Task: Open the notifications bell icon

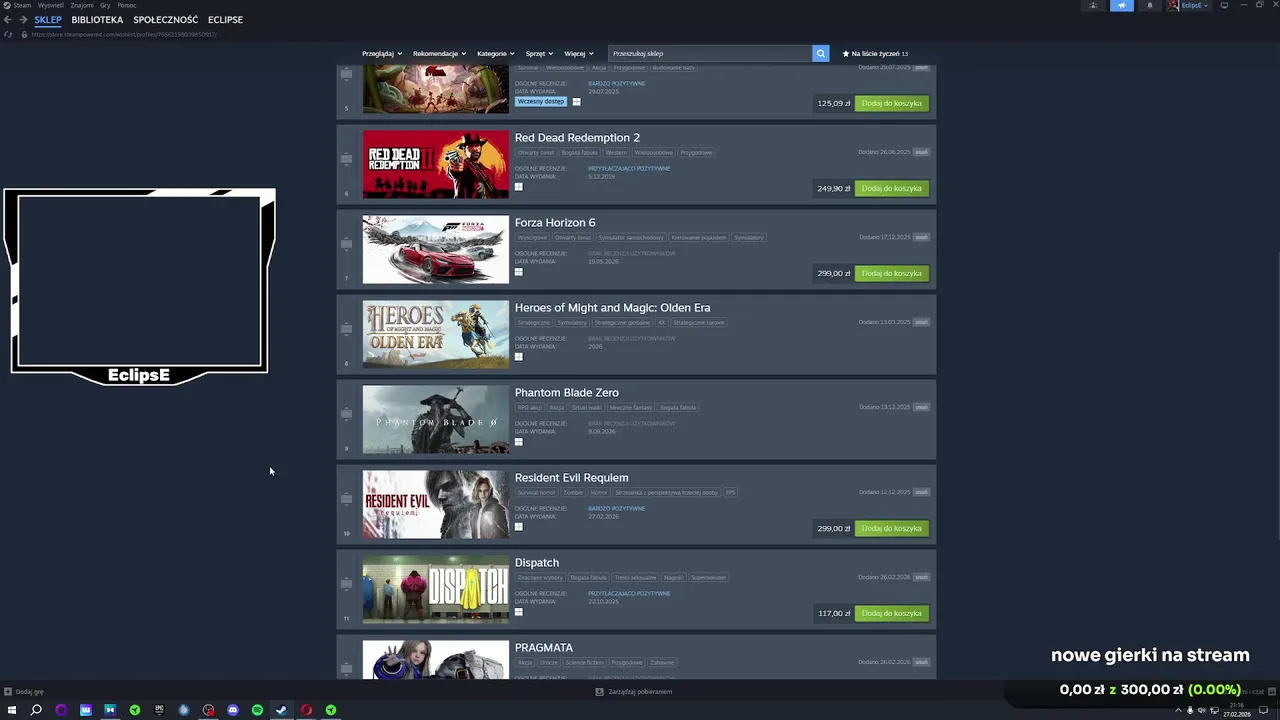Action: pos(1149,5)
